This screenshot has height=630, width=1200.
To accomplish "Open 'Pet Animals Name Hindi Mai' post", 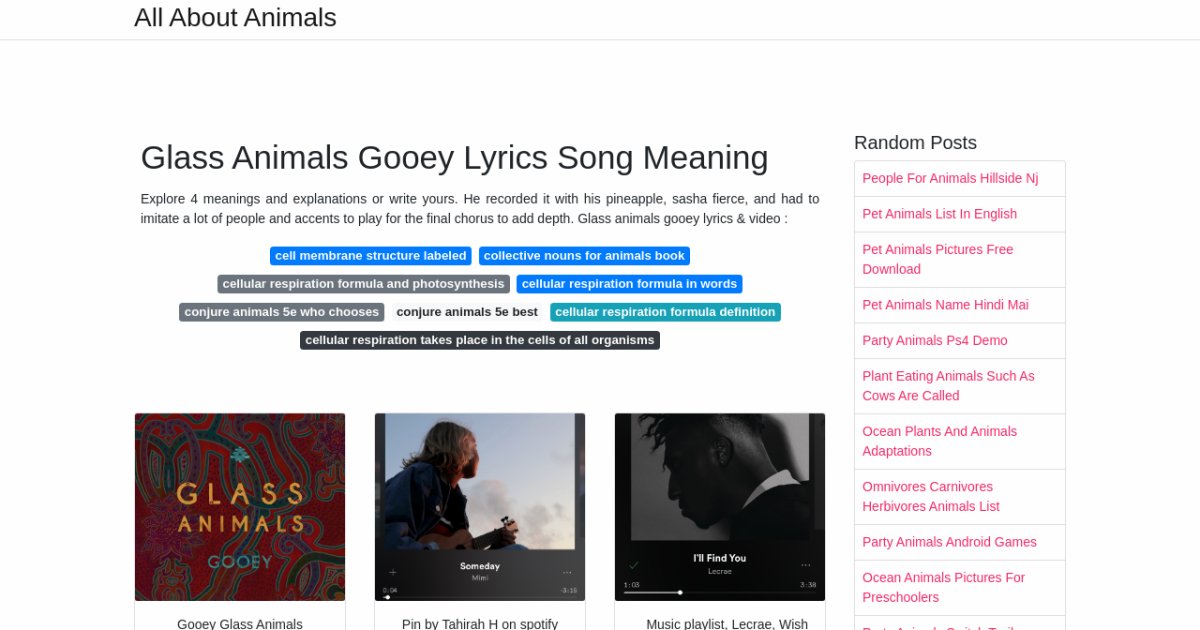I will pos(945,305).
